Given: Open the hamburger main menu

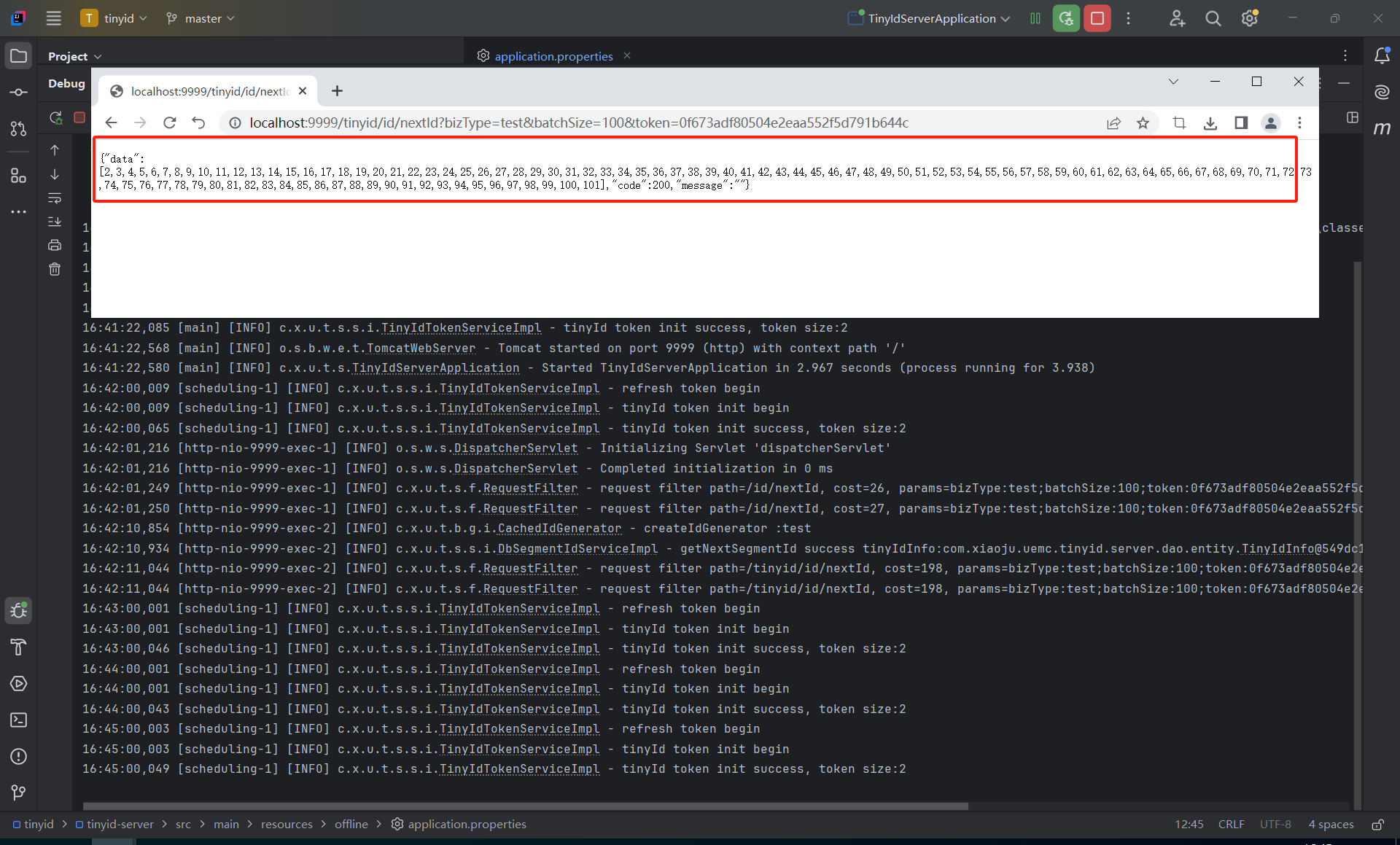Looking at the screenshot, I should [x=54, y=18].
